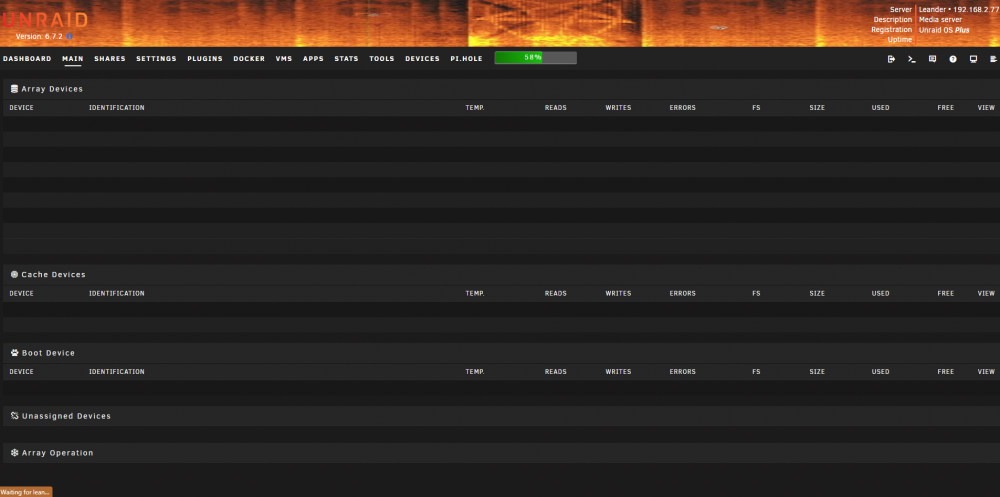Image resolution: width=1000 pixels, height=497 pixels.
Task: Open the Tools tab
Action: tap(381, 59)
